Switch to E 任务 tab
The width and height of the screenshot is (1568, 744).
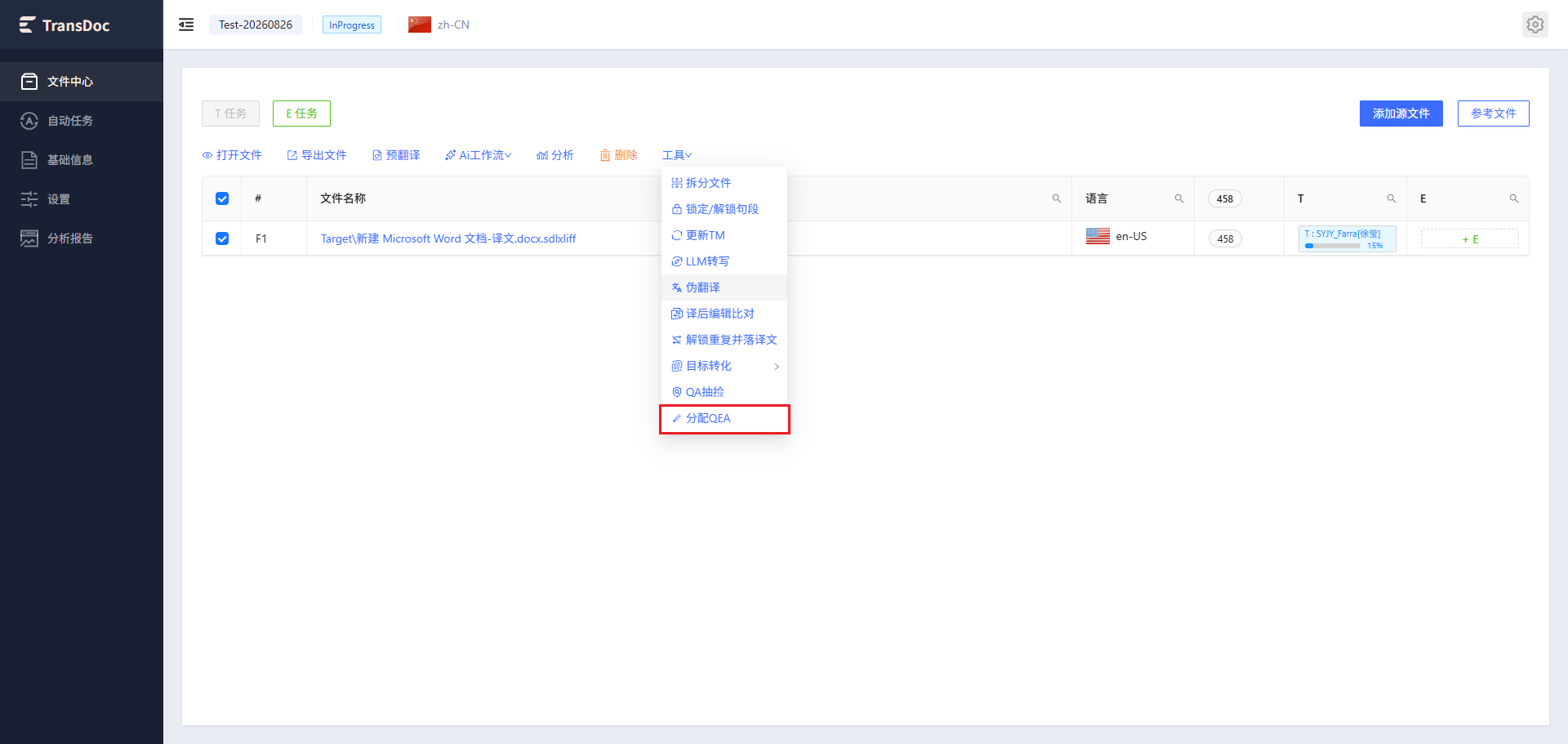click(301, 114)
